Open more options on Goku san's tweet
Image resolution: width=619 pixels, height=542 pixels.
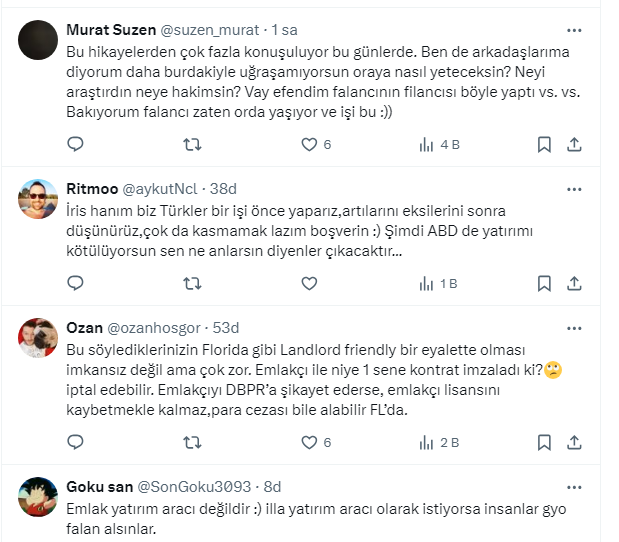[574, 487]
